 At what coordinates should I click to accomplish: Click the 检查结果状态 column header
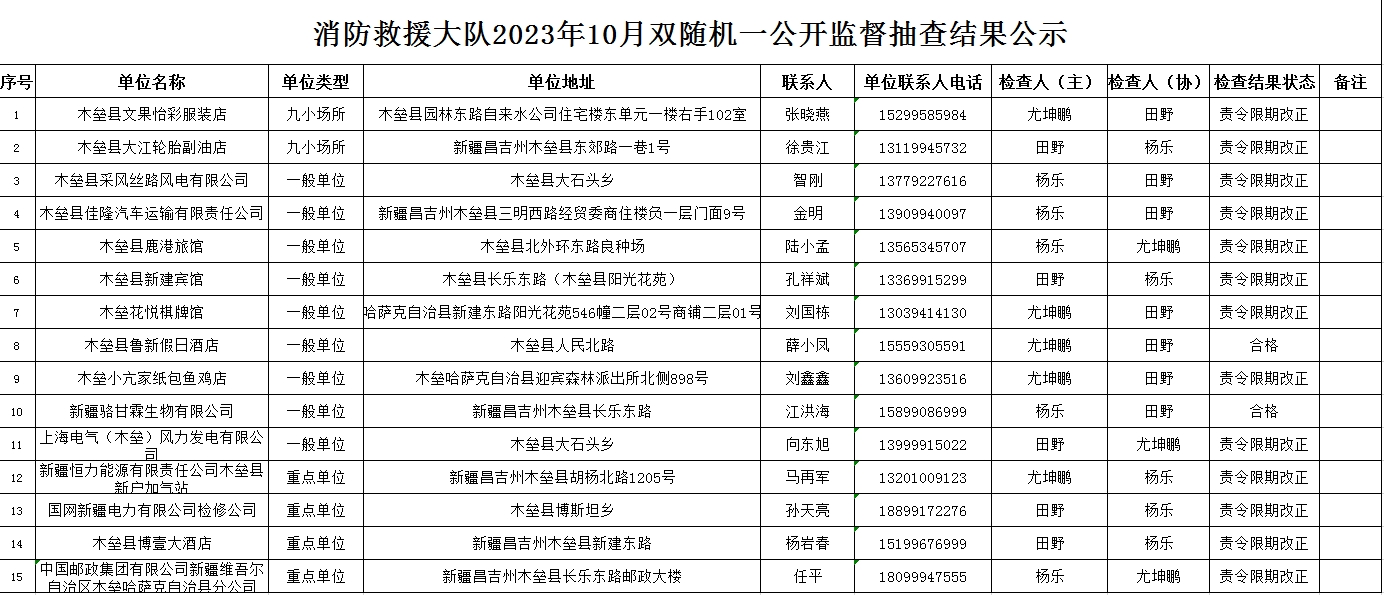click(1264, 82)
